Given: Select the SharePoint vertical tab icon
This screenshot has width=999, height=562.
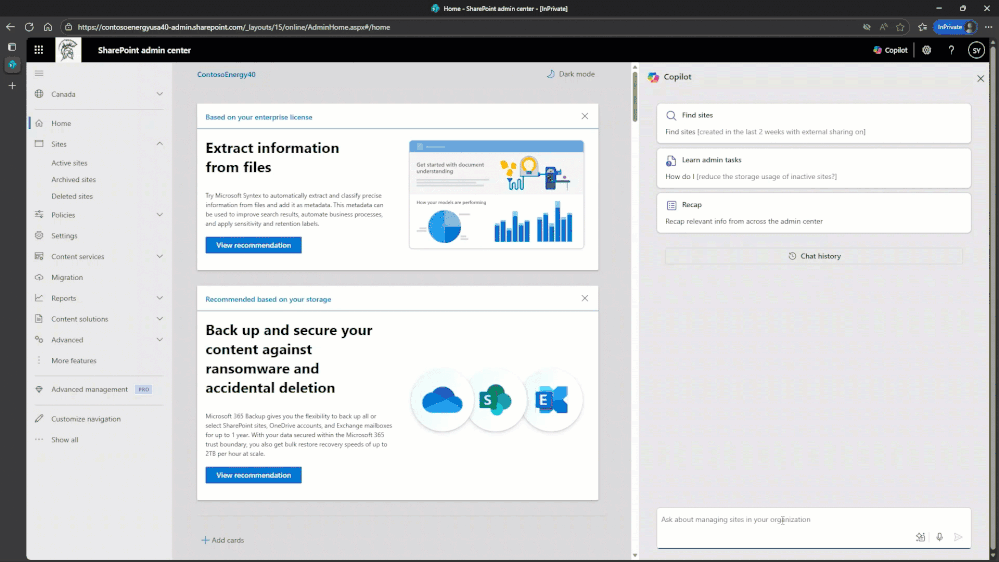Looking at the screenshot, I should [x=12, y=64].
